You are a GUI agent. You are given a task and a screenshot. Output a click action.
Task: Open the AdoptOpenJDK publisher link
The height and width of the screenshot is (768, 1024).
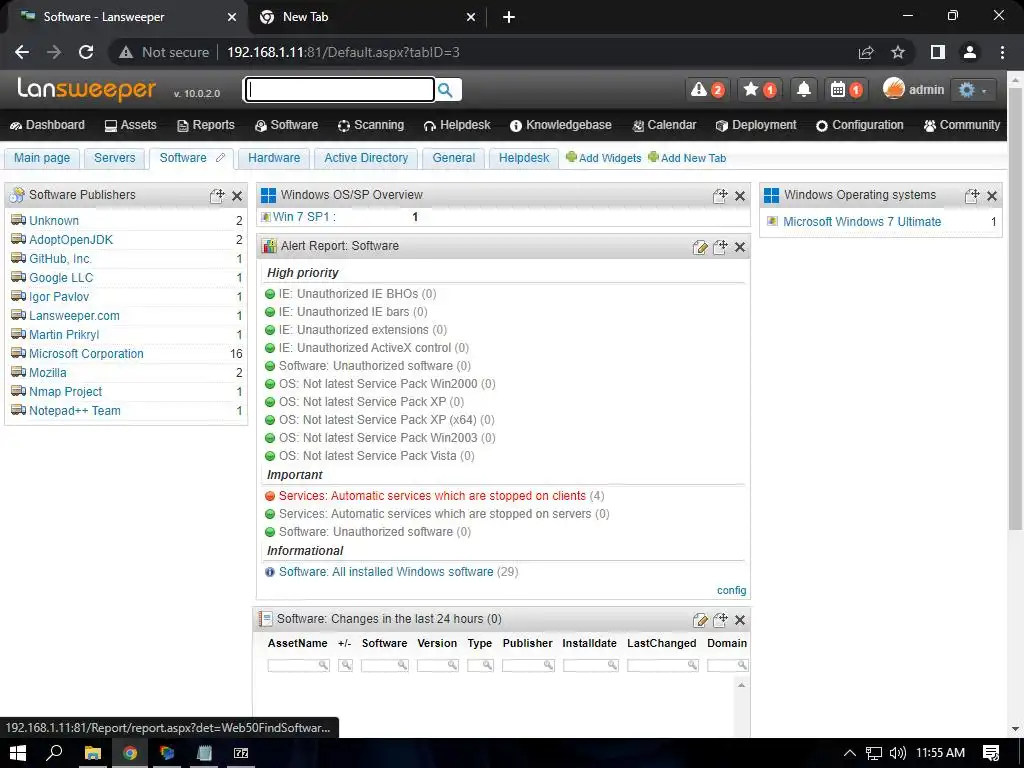click(71, 240)
